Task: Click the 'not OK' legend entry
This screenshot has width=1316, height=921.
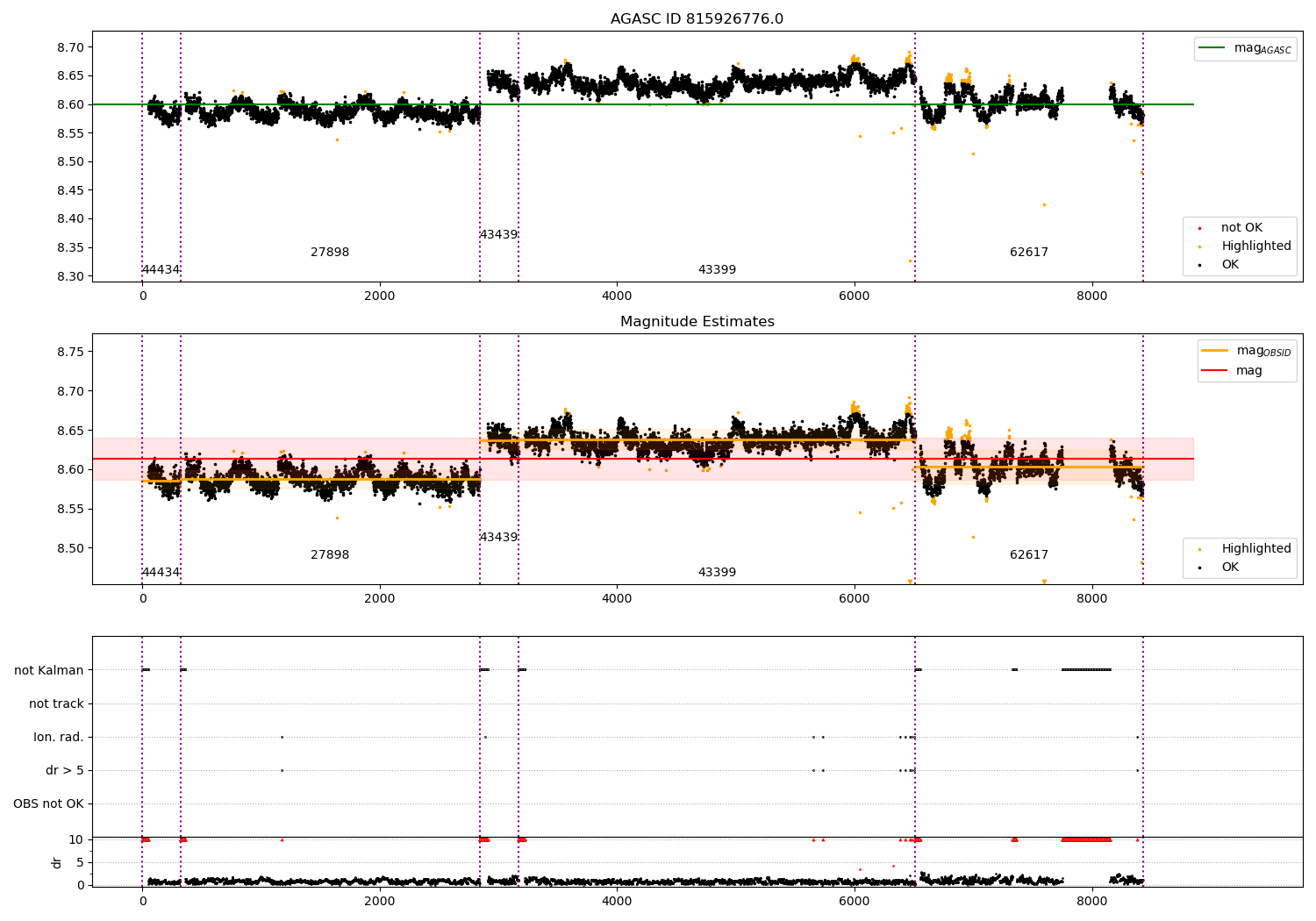Action: point(1241,228)
